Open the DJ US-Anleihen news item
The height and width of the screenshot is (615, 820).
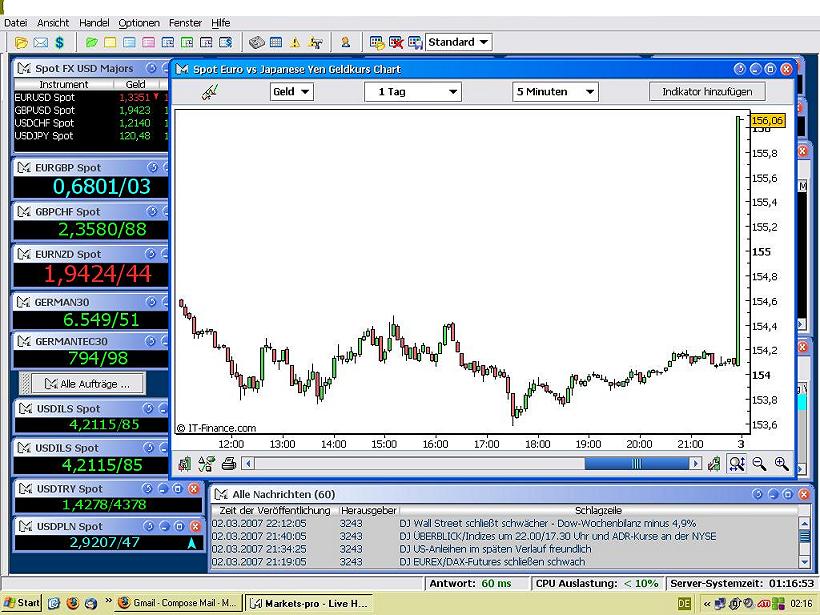[505, 549]
